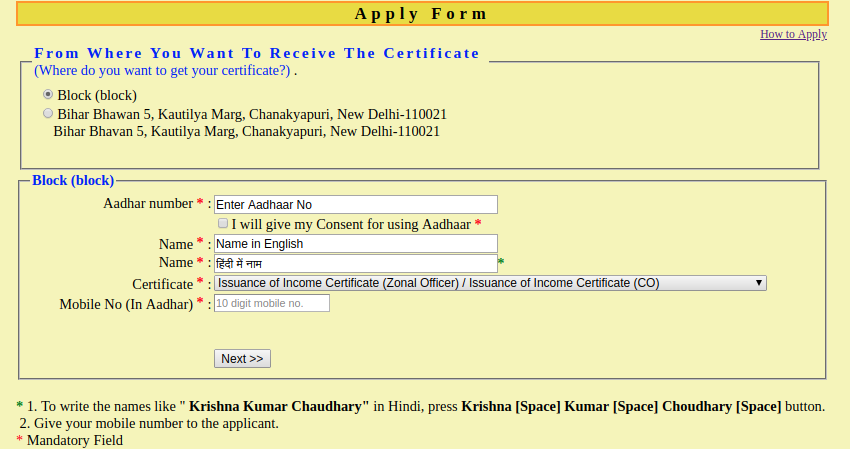
Task: Choose the Bihar Bhawan radio option
Action: [48, 114]
